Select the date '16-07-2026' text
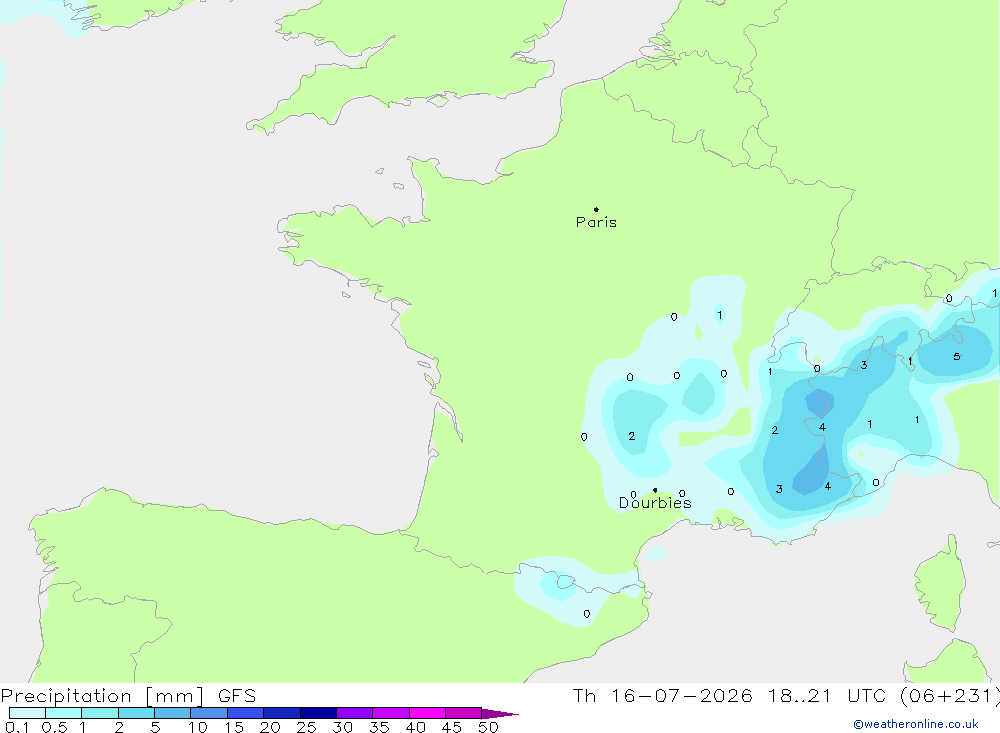Screen dimensions: 1000x733 click(x=682, y=696)
